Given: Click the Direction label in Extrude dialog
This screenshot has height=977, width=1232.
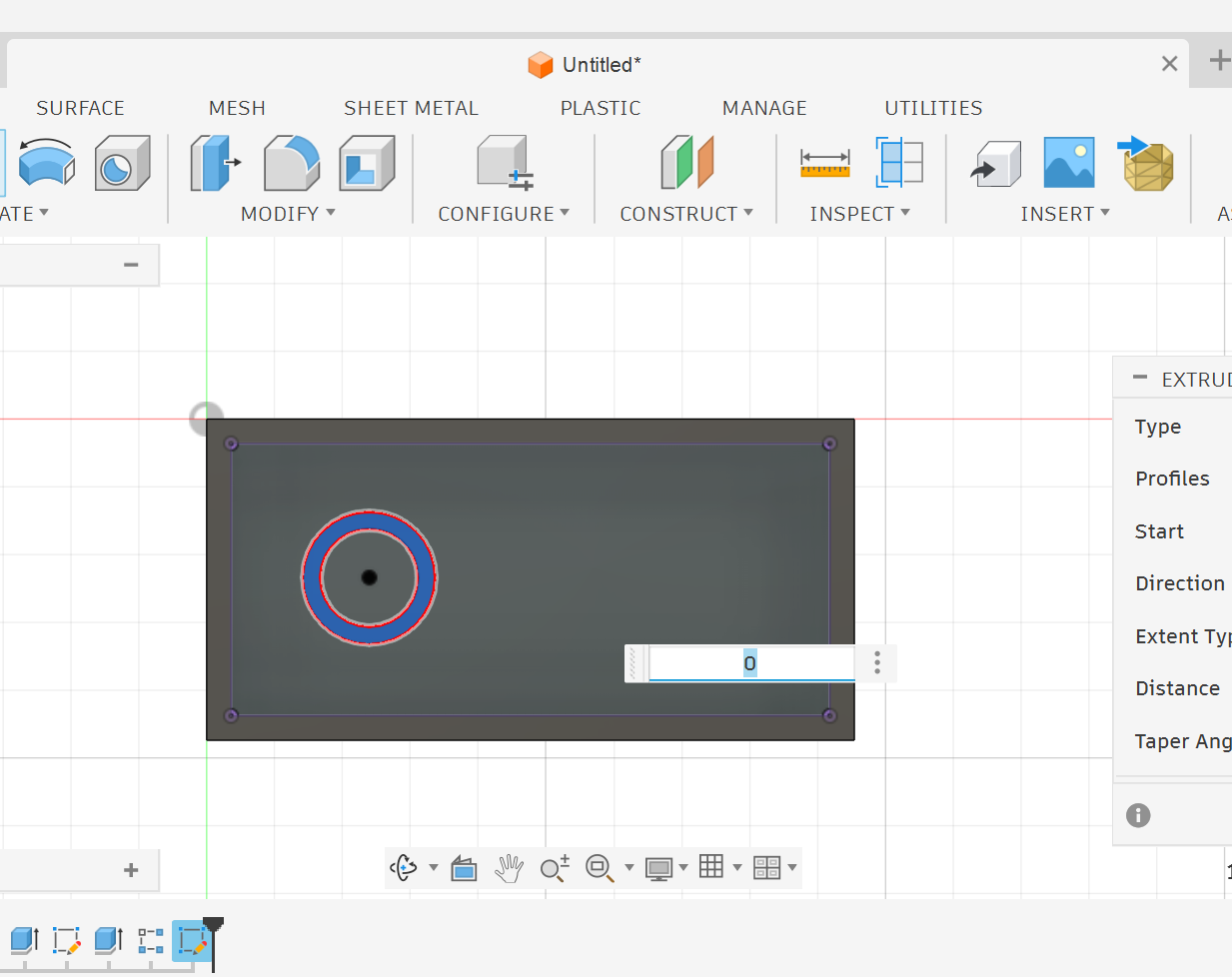Looking at the screenshot, I should (x=1180, y=583).
